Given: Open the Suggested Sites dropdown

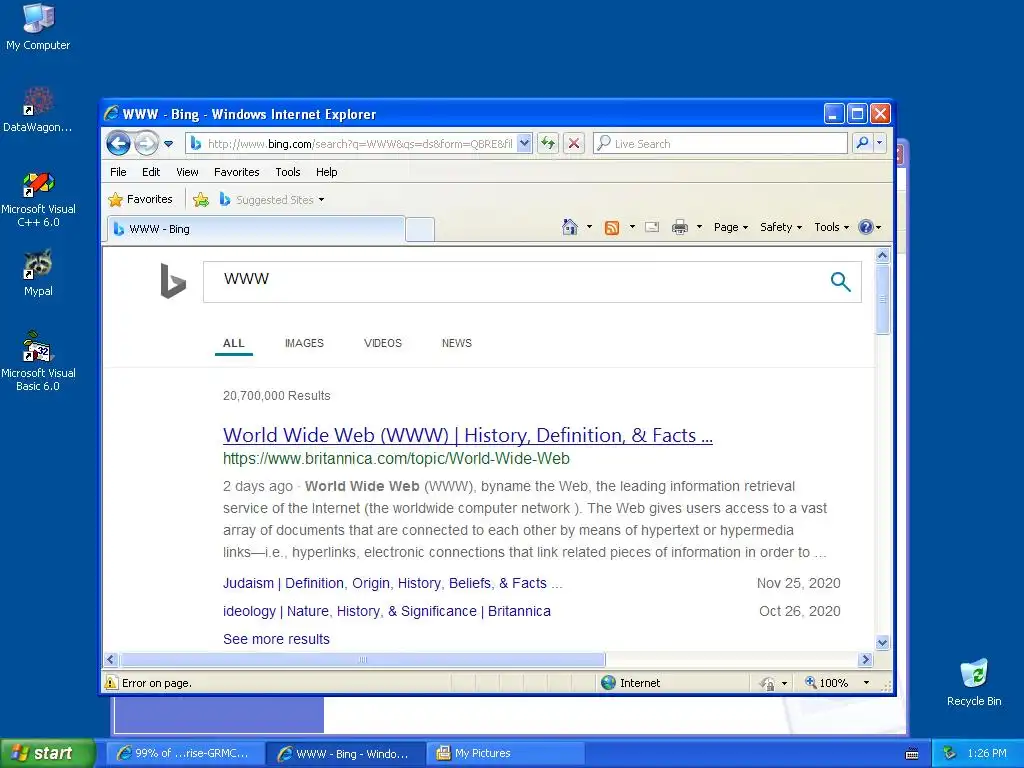Looking at the screenshot, I should pyautogui.click(x=272, y=200).
